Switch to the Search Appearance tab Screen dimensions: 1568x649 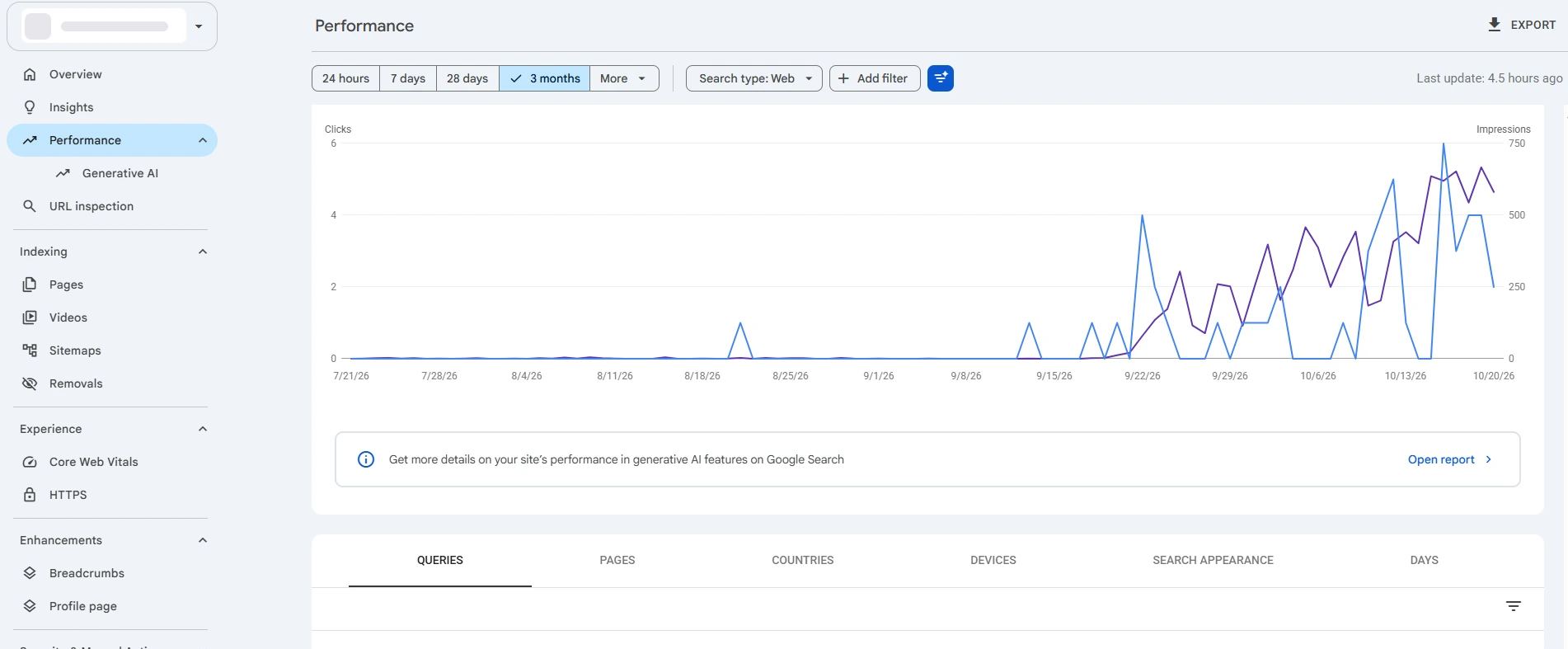(x=1214, y=561)
